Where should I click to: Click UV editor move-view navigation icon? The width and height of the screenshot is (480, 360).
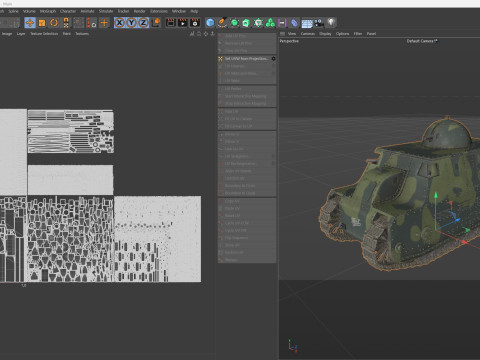click(x=206, y=34)
